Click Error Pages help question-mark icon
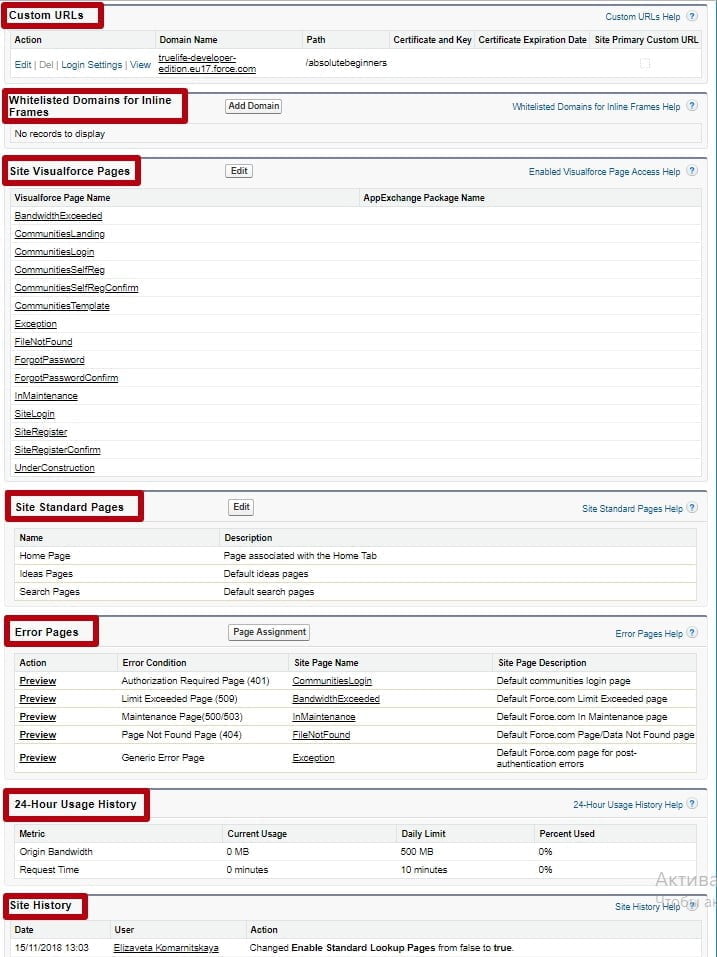The height and width of the screenshot is (957, 717). [691, 633]
